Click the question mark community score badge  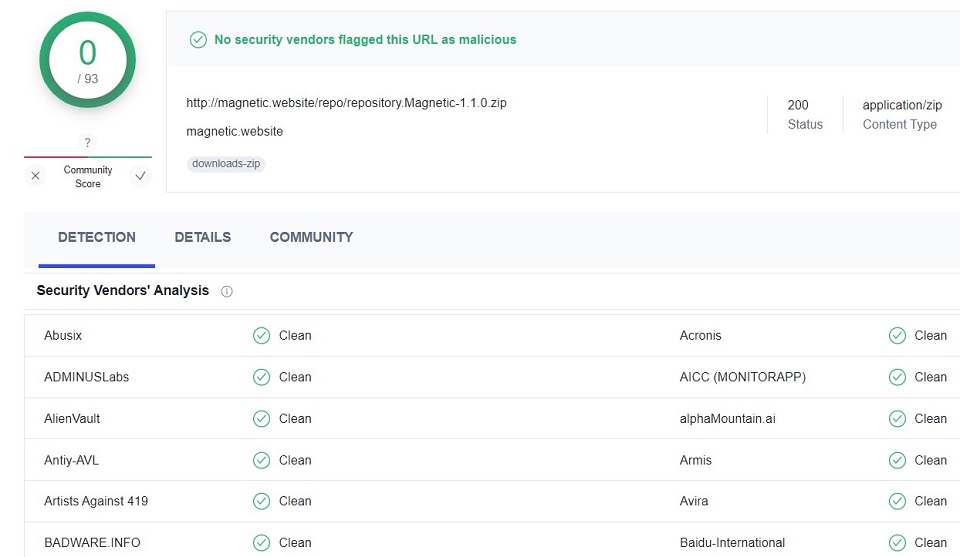pos(88,143)
